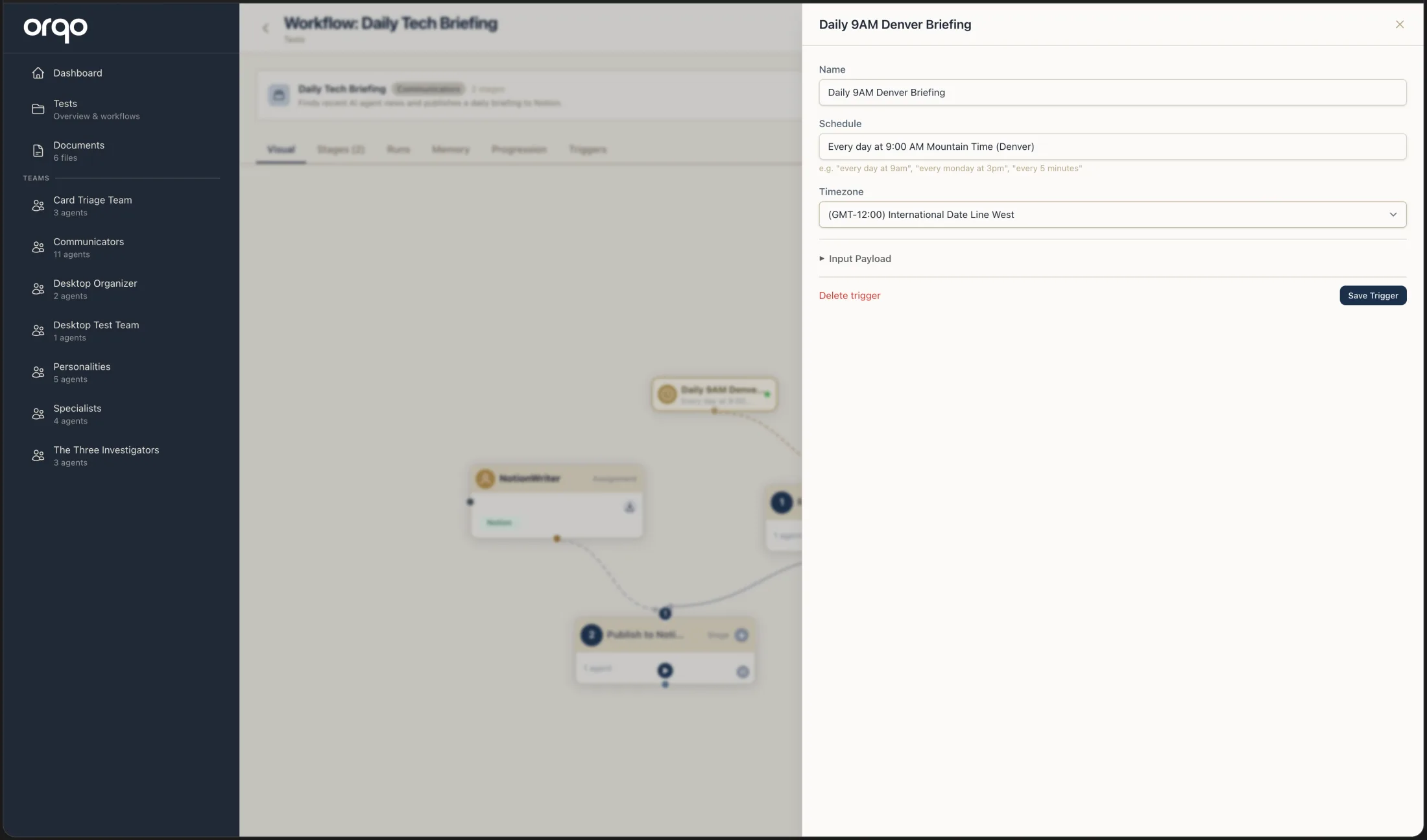Click Communicators badge in workflow header

(x=429, y=89)
